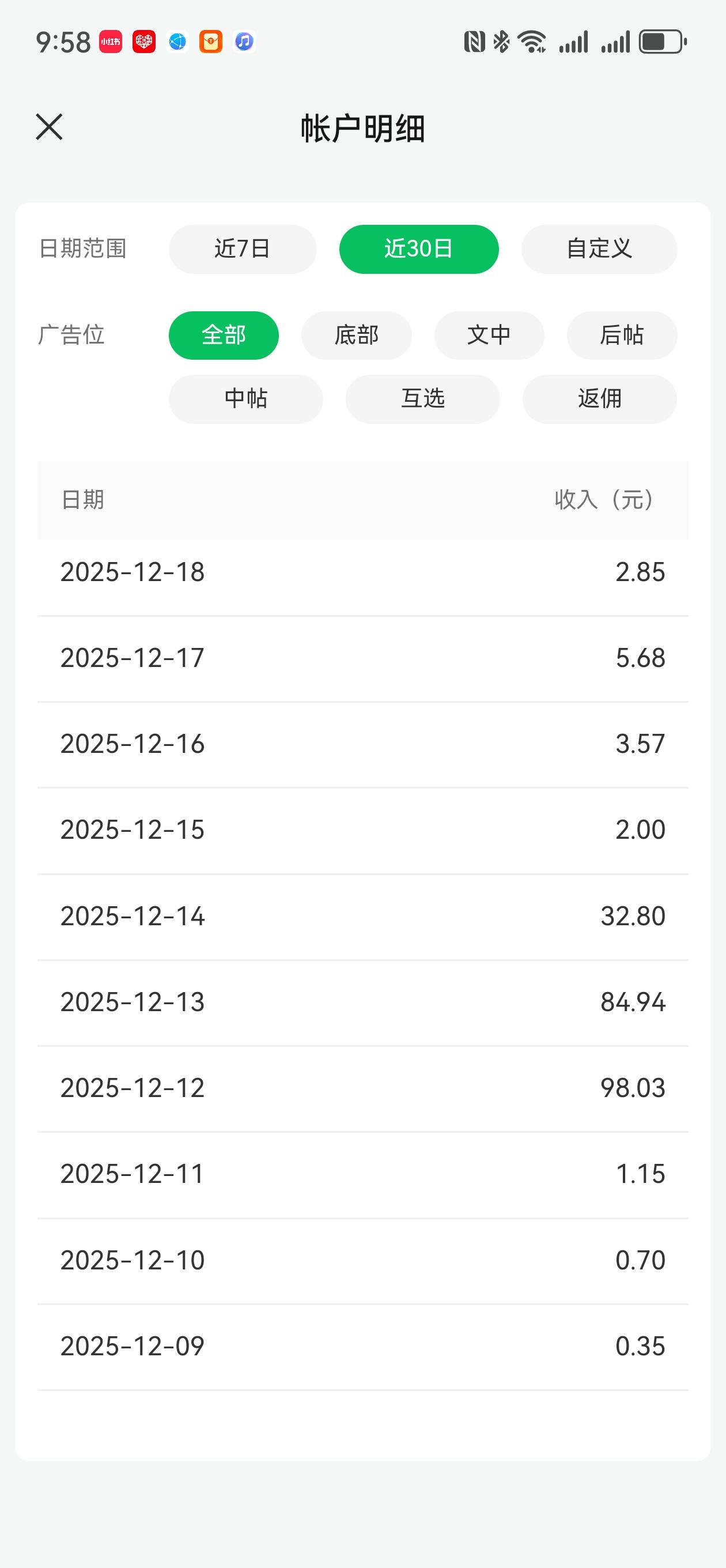Tap the blue round notification icon

[177, 42]
